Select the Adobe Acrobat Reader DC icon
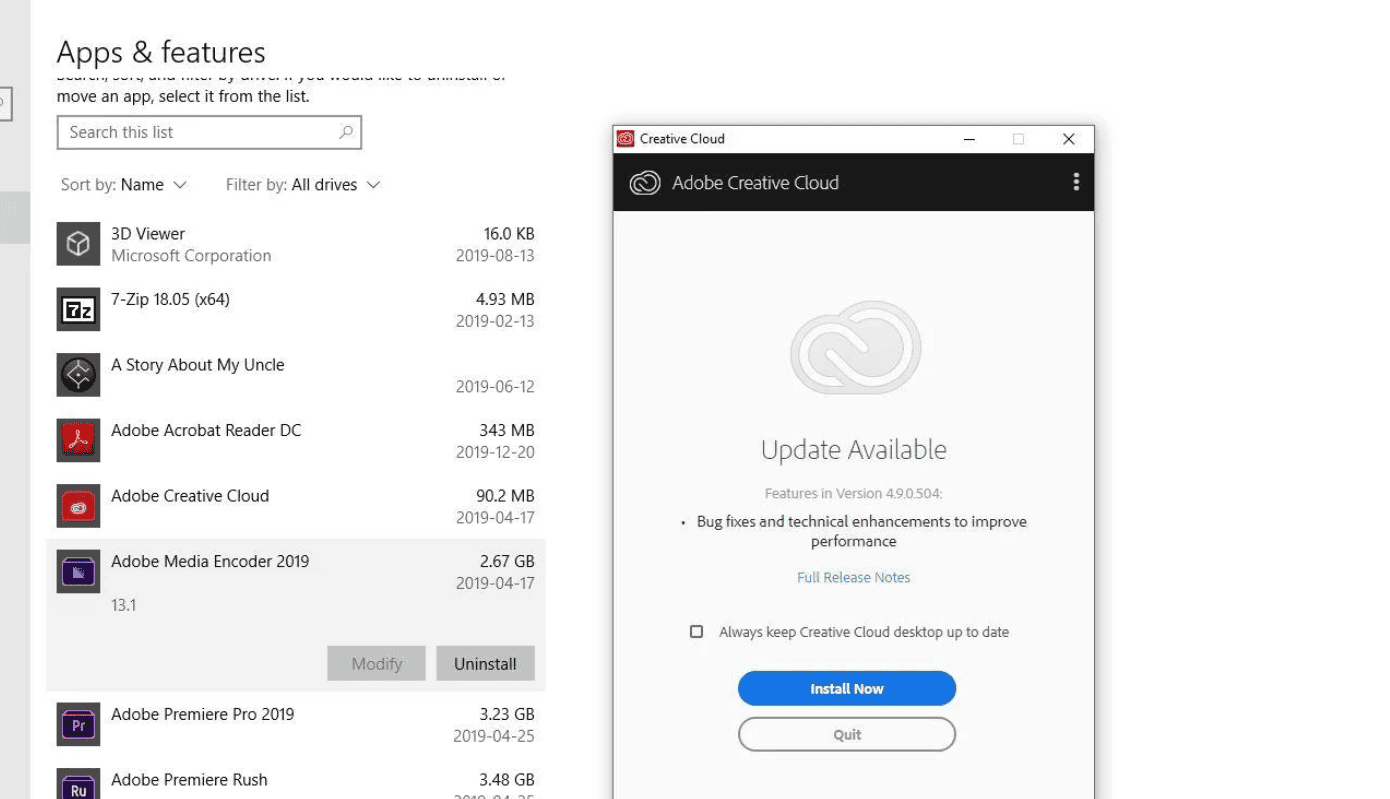The image size is (1390, 799). pos(78,440)
